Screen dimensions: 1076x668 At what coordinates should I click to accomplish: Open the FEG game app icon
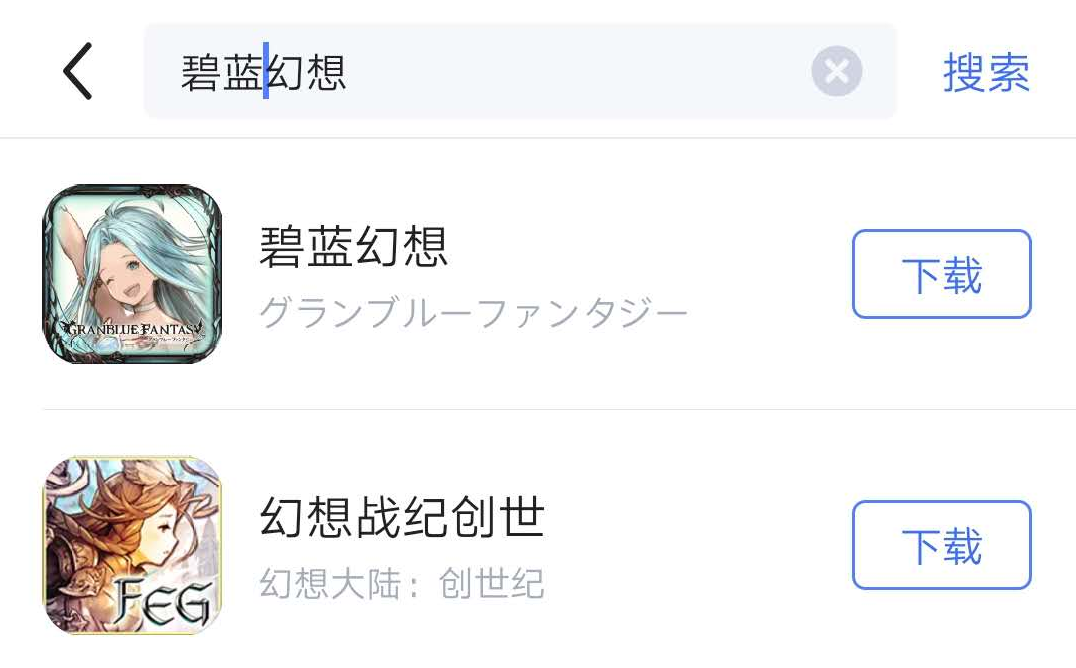point(132,545)
